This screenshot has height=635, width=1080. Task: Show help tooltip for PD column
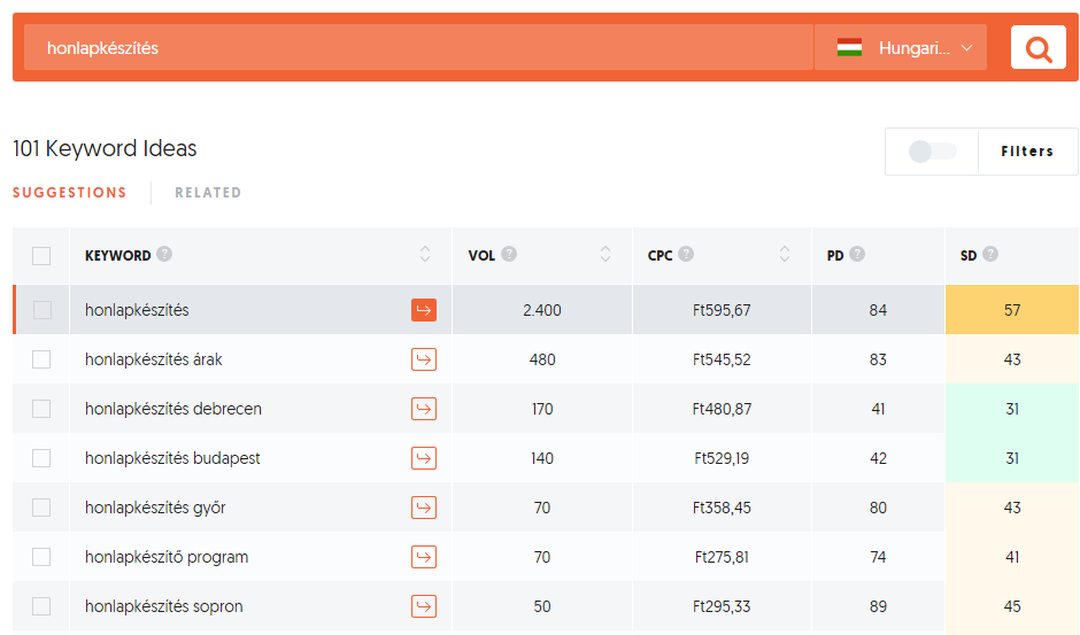tap(857, 254)
